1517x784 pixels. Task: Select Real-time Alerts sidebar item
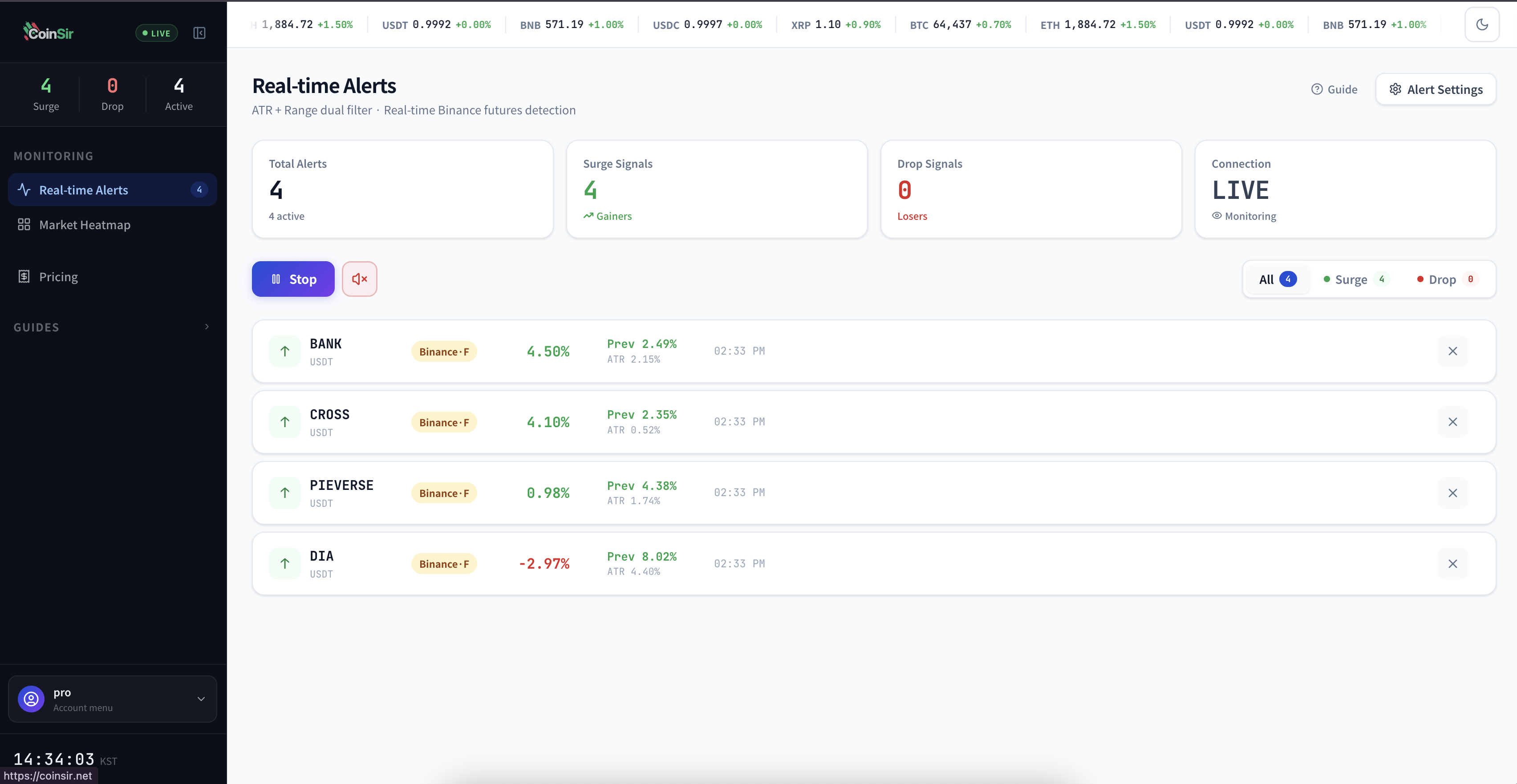tap(113, 190)
